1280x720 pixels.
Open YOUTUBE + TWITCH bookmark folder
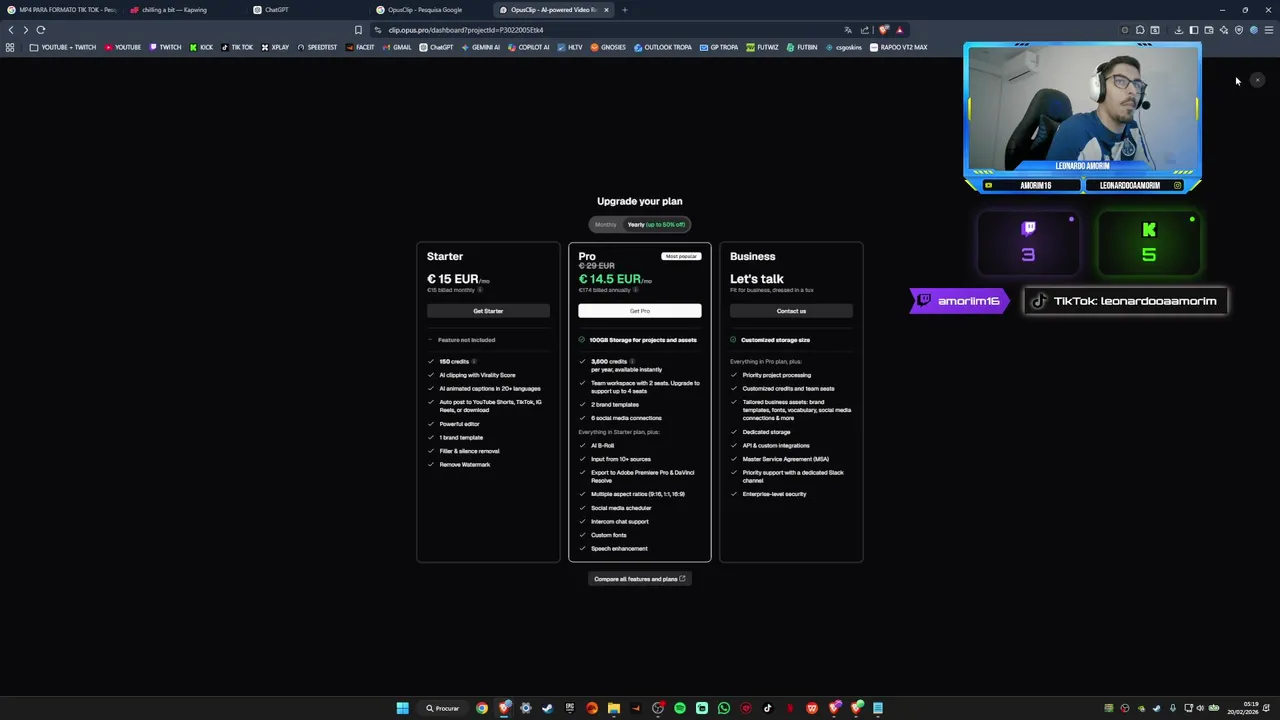point(63,47)
